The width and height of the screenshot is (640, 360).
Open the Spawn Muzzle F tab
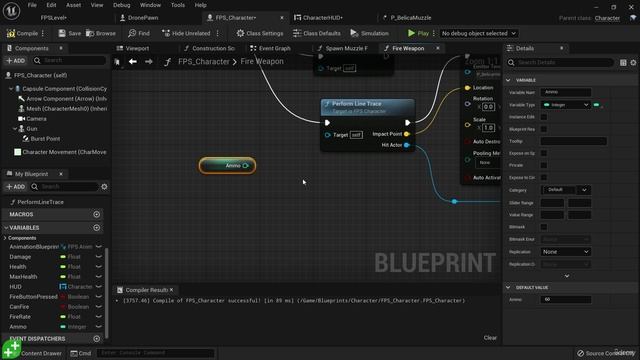[343, 48]
